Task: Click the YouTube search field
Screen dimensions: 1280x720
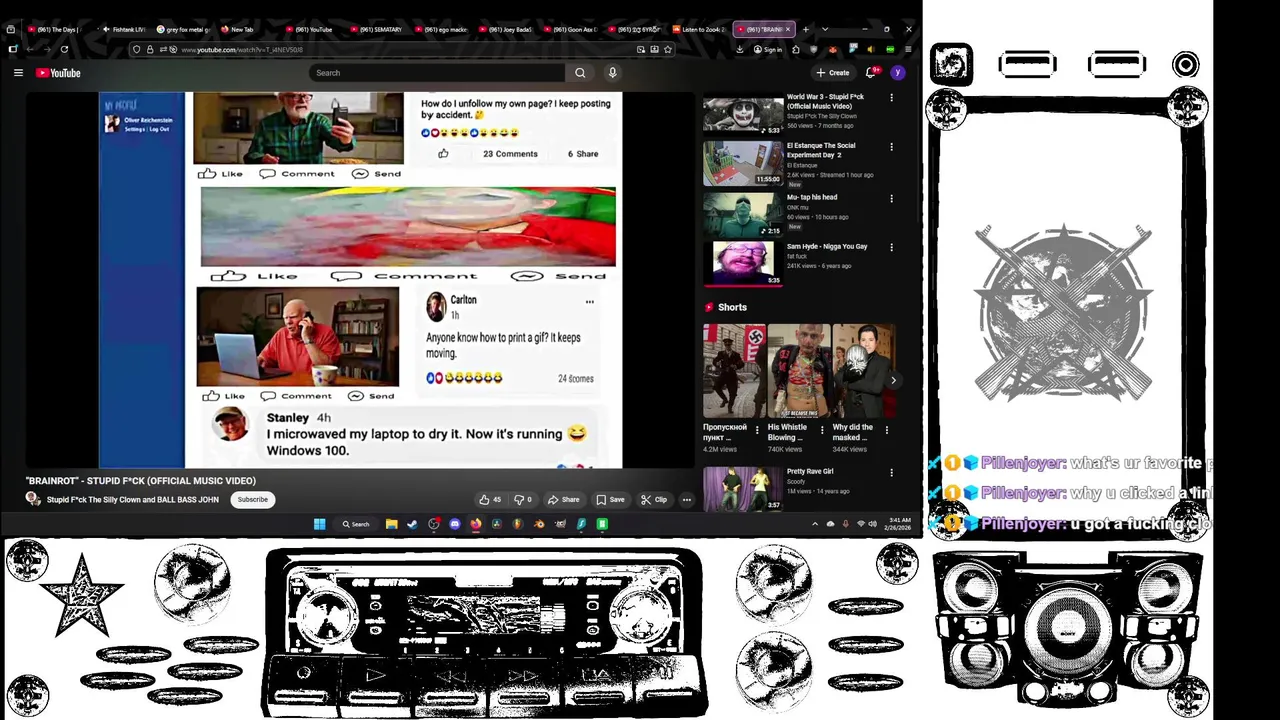Action: click(438, 73)
